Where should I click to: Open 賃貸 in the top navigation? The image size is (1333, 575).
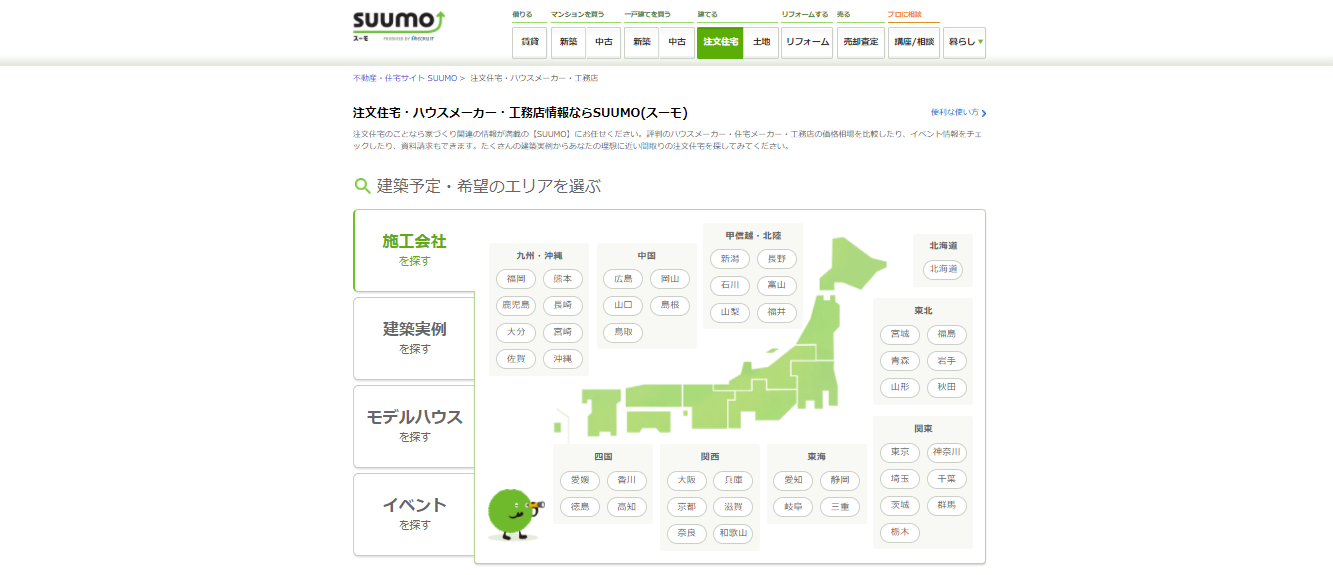529,43
